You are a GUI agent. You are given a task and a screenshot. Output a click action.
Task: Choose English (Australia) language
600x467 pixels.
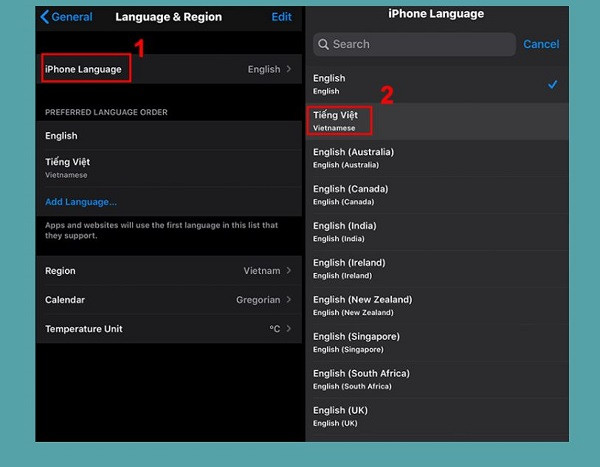click(437, 158)
